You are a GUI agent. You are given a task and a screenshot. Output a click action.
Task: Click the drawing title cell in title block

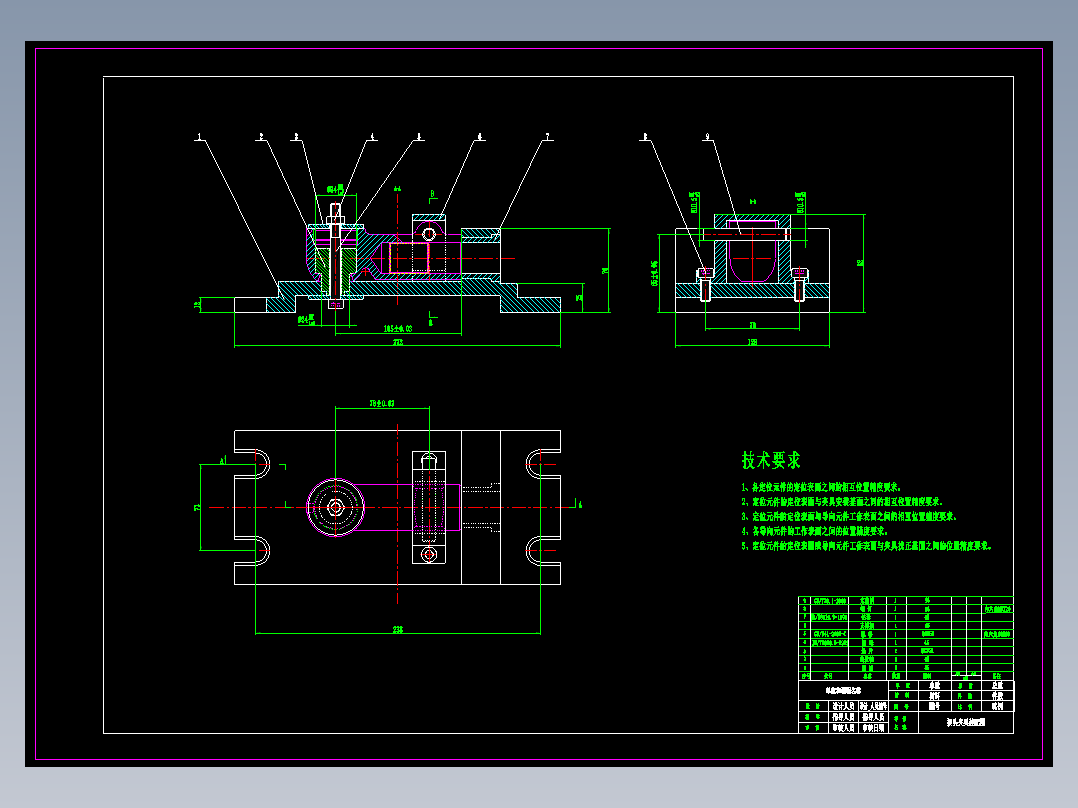click(x=966, y=722)
